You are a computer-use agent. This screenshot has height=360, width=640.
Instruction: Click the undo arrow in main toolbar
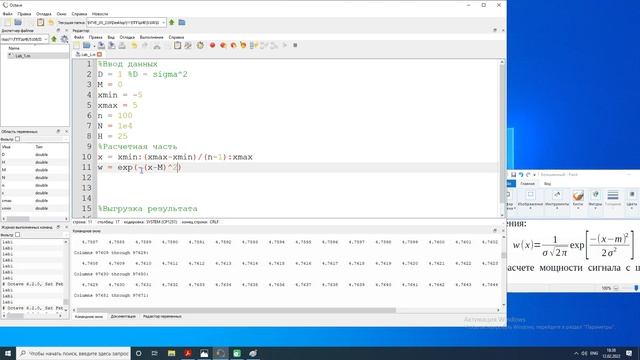coord(51,22)
